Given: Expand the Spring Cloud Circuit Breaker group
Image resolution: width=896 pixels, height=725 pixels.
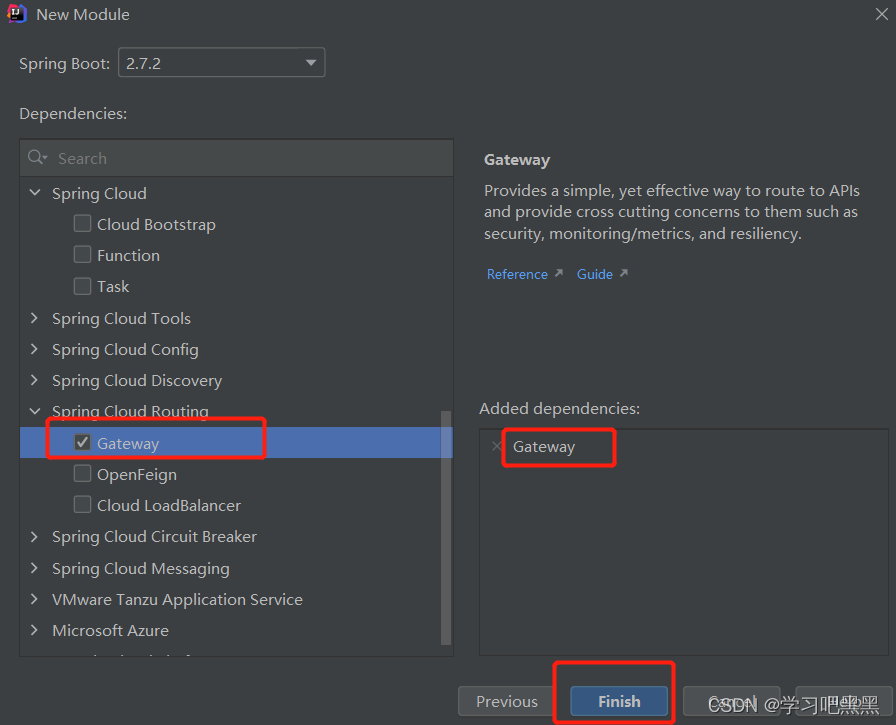Looking at the screenshot, I should click(x=34, y=537).
